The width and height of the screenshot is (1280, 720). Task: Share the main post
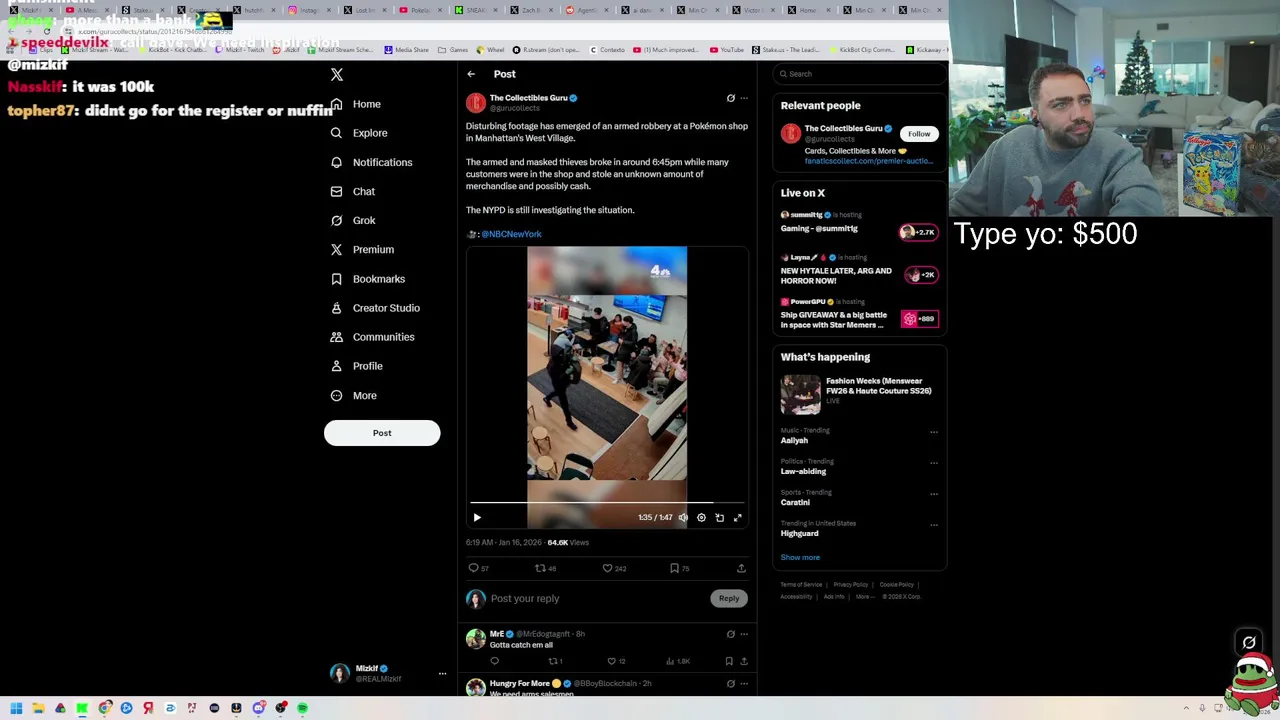(741, 568)
